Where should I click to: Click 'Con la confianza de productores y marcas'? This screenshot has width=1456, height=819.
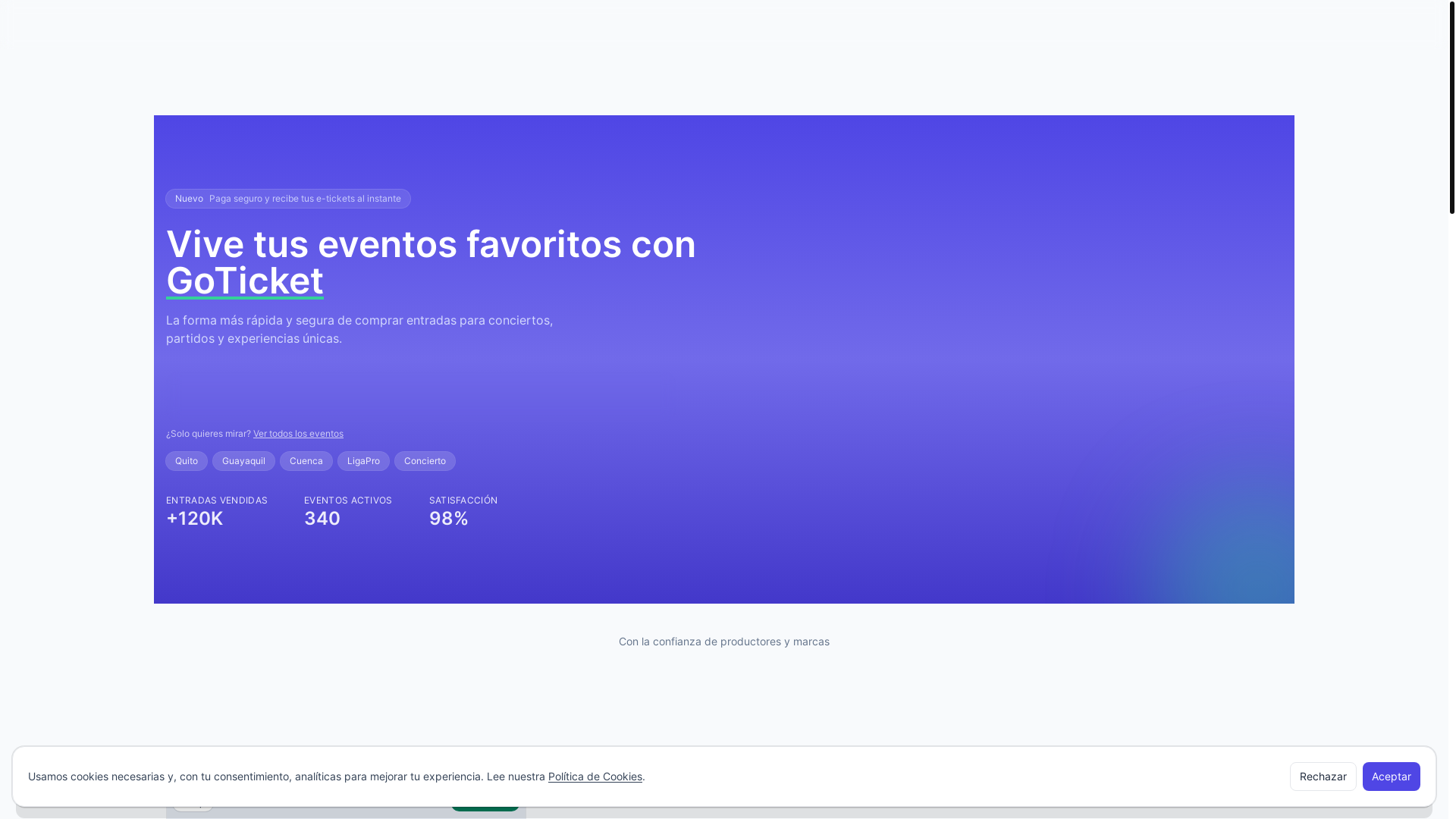pos(724,642)
